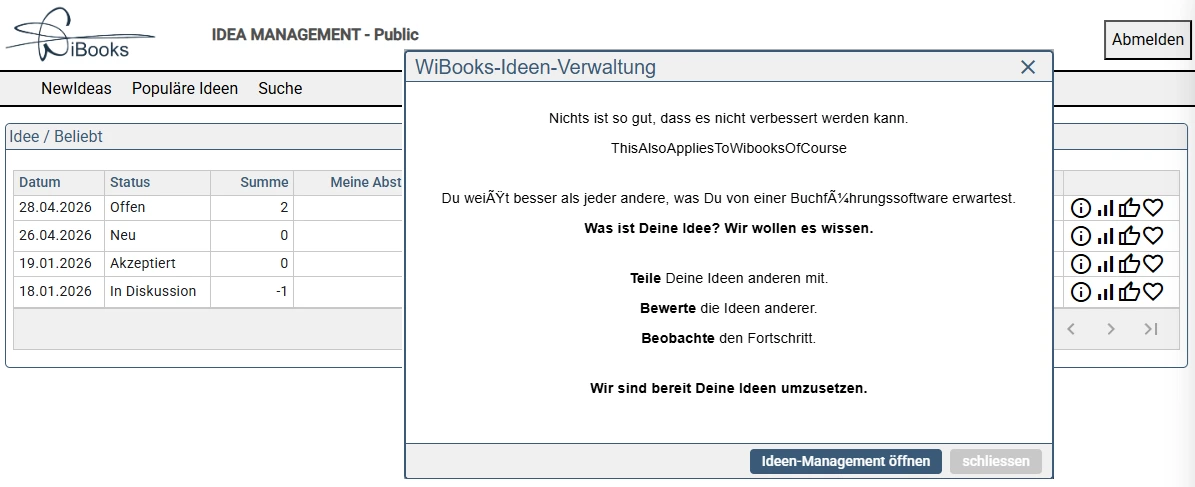Click ThisAlsoAppliesToWibooksOfCourse text in dialog
Image resolution: width=1195 pixels, height=487 pixels.
coord(729,149)
